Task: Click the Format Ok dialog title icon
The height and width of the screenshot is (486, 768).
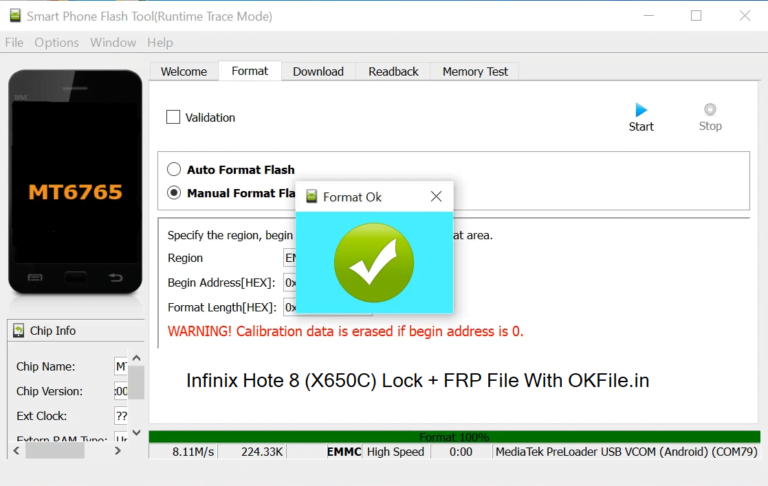Action: tap(312, 197)
